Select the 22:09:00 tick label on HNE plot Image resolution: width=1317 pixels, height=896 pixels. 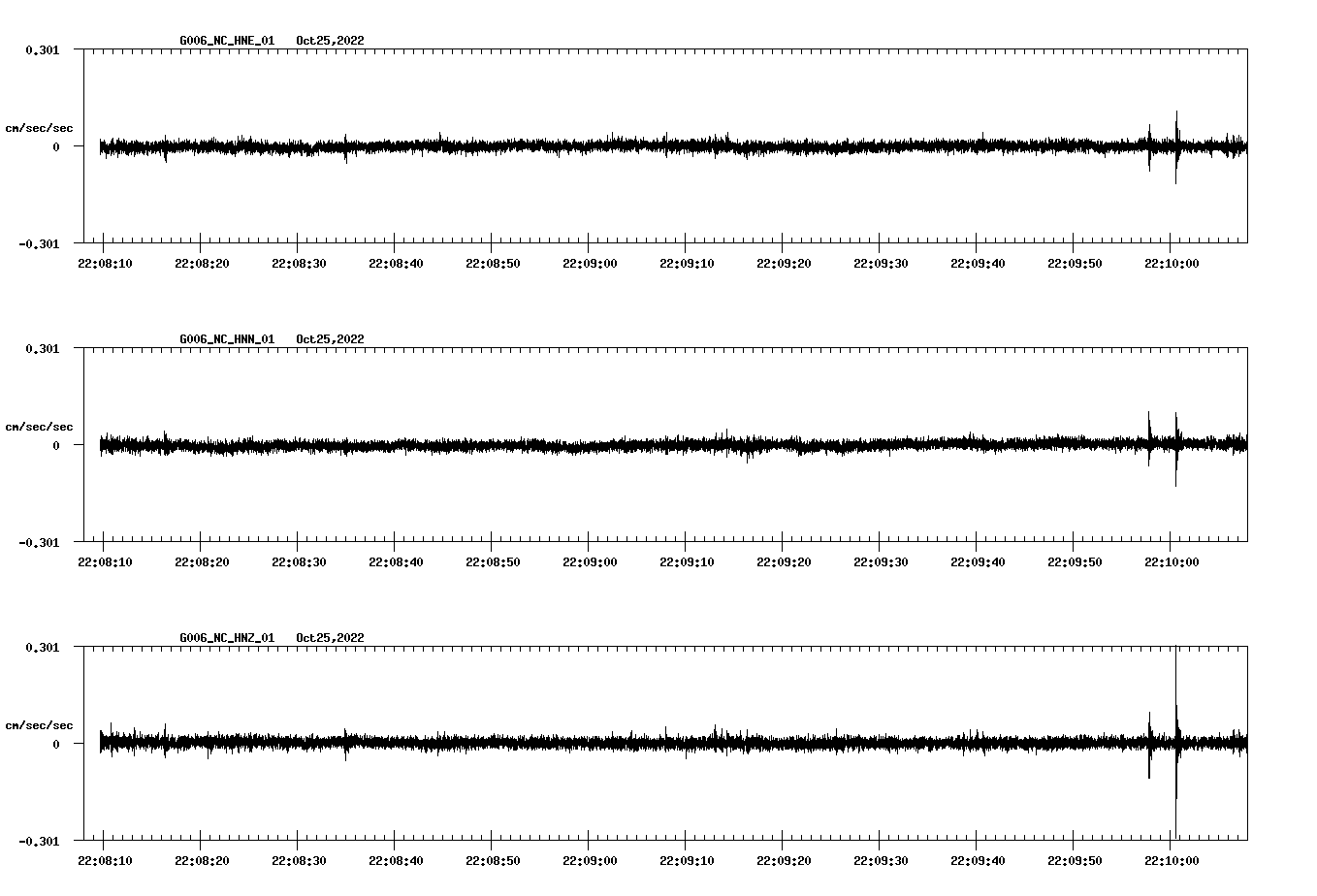coord(590,264)
